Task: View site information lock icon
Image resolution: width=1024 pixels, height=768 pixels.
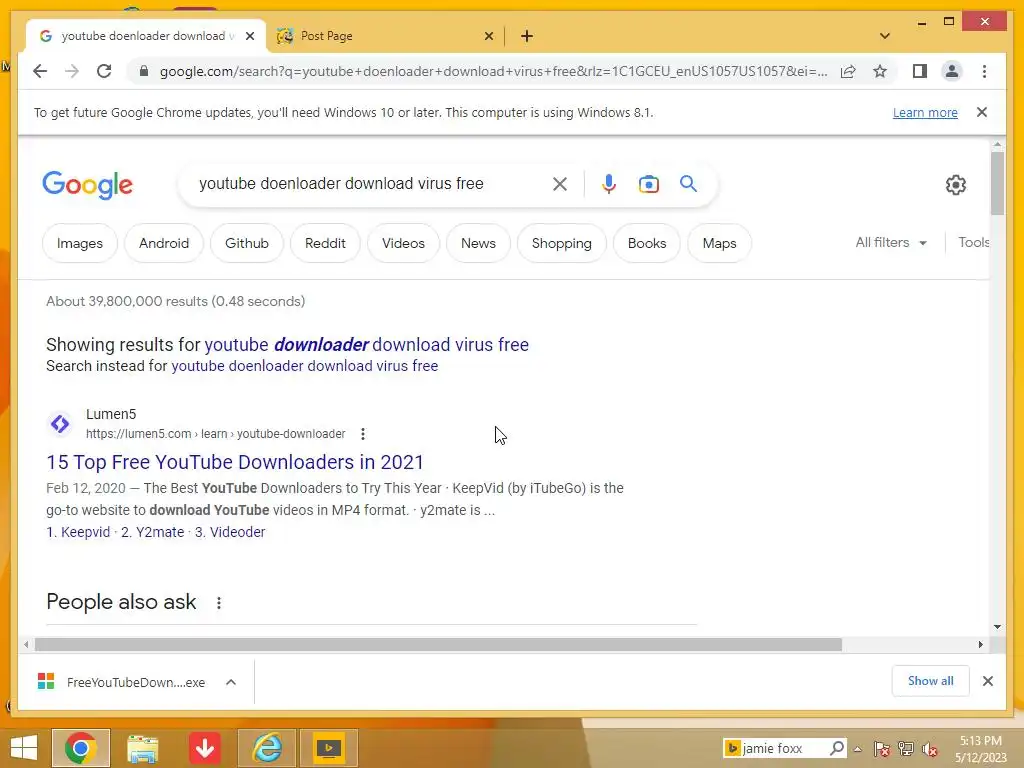Action: [144, 71]
